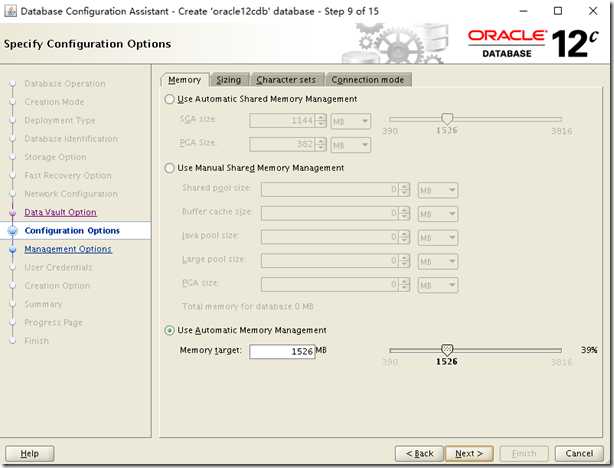This screenshot has width=614, height=468.
Task: Click Java pool size spinner arrows
Action: (404, 237)
